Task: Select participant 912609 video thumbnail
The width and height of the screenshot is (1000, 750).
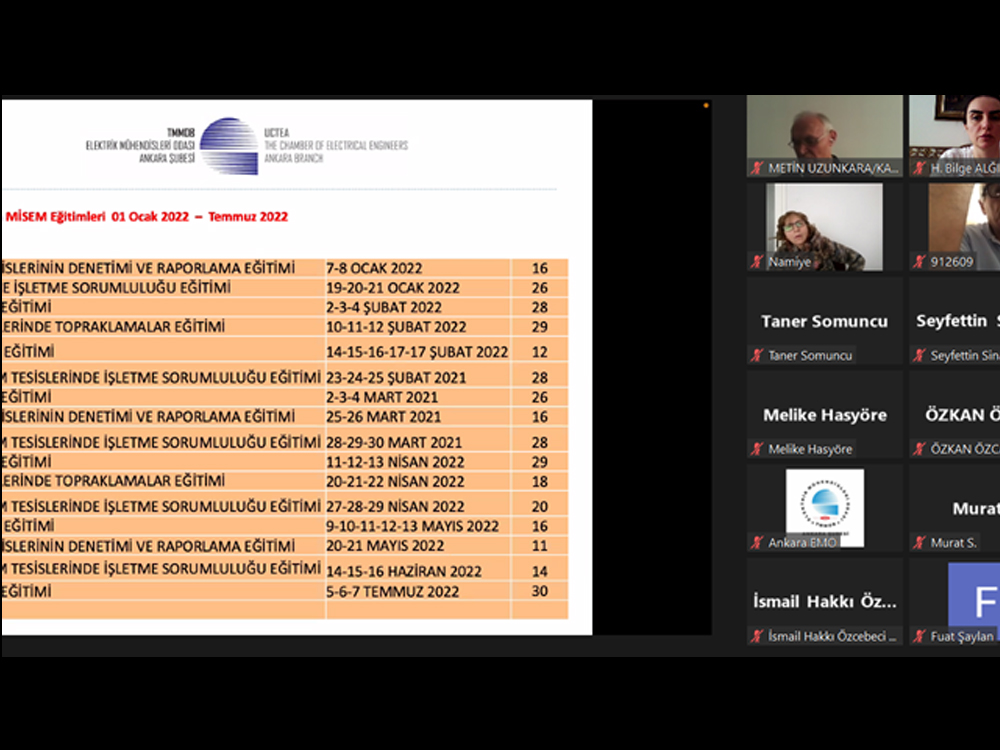Action: [955, 227]
